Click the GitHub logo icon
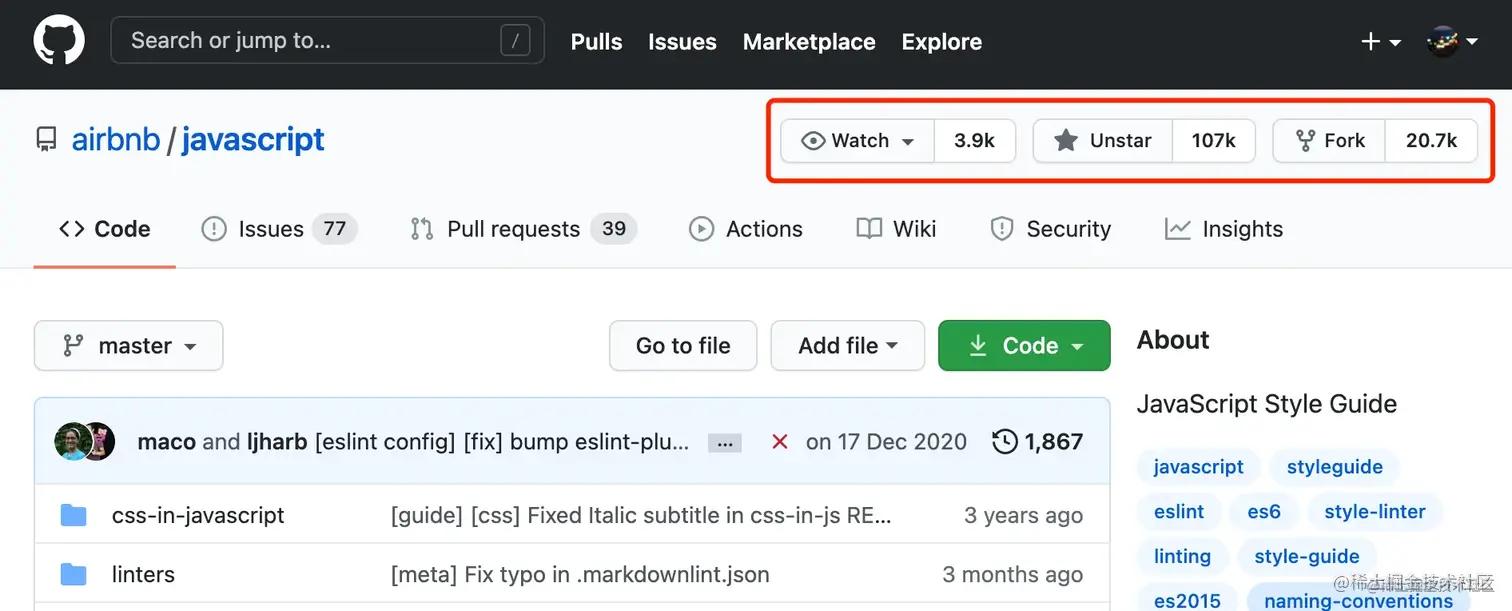This screenshot has width=1512, height=611. pos(59,41)
